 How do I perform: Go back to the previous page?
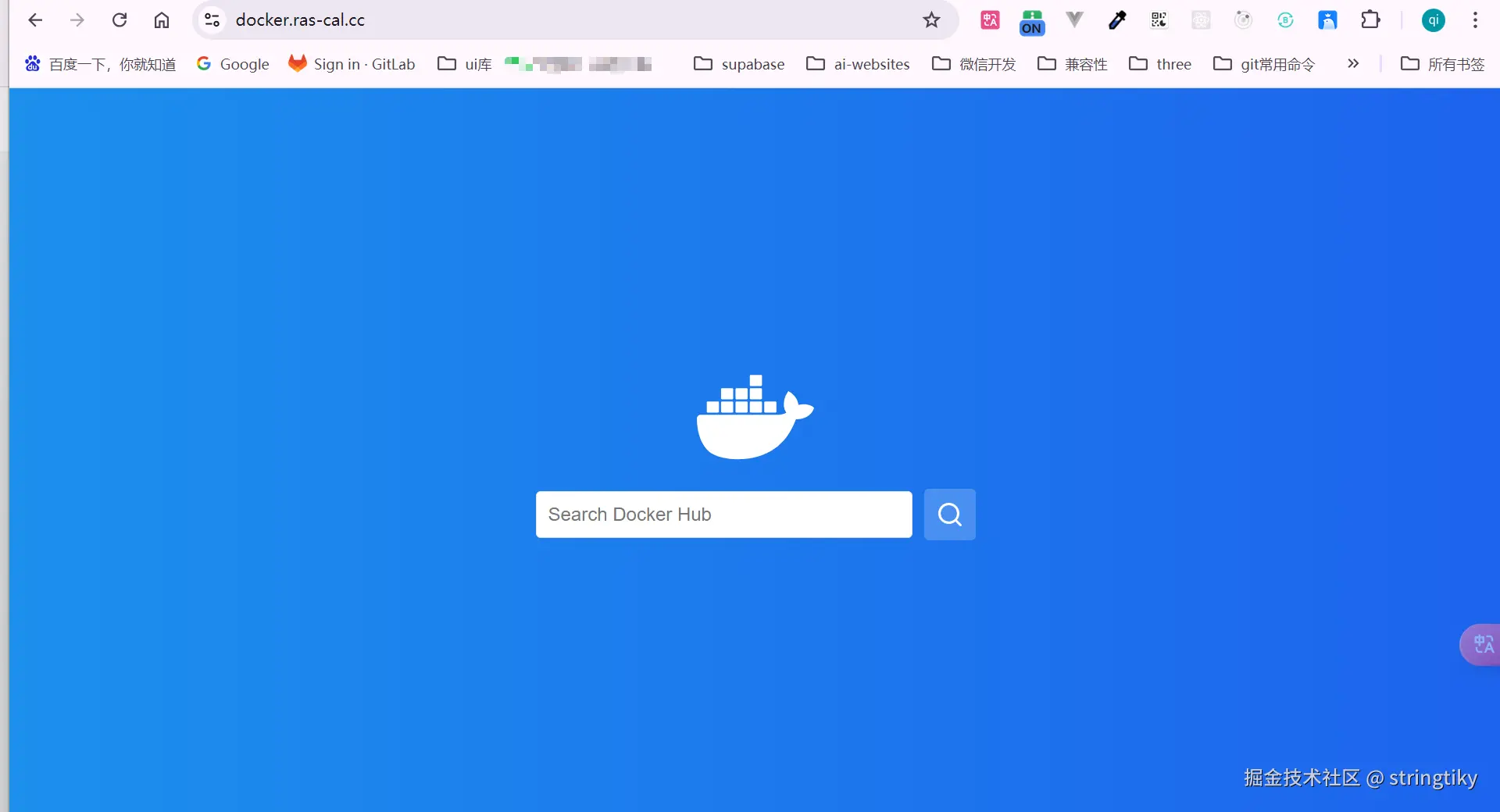(x=35, y=20)
